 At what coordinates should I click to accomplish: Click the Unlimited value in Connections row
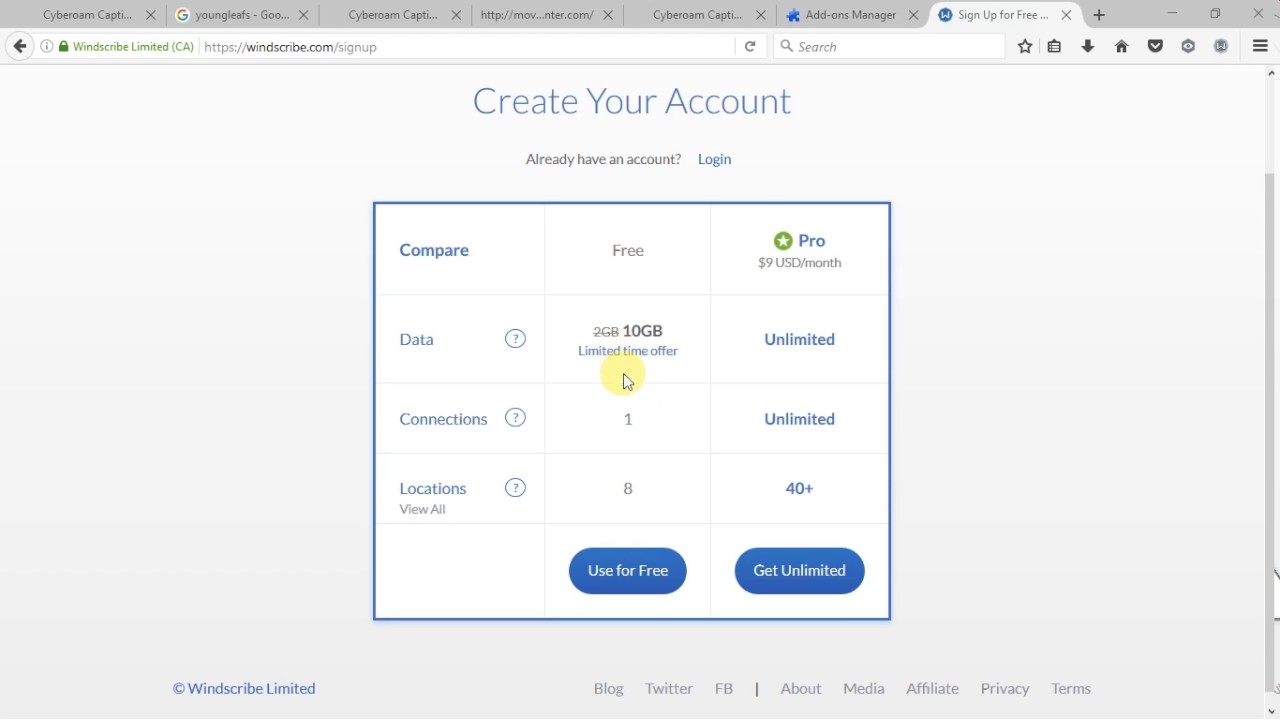tap(799, 419)
